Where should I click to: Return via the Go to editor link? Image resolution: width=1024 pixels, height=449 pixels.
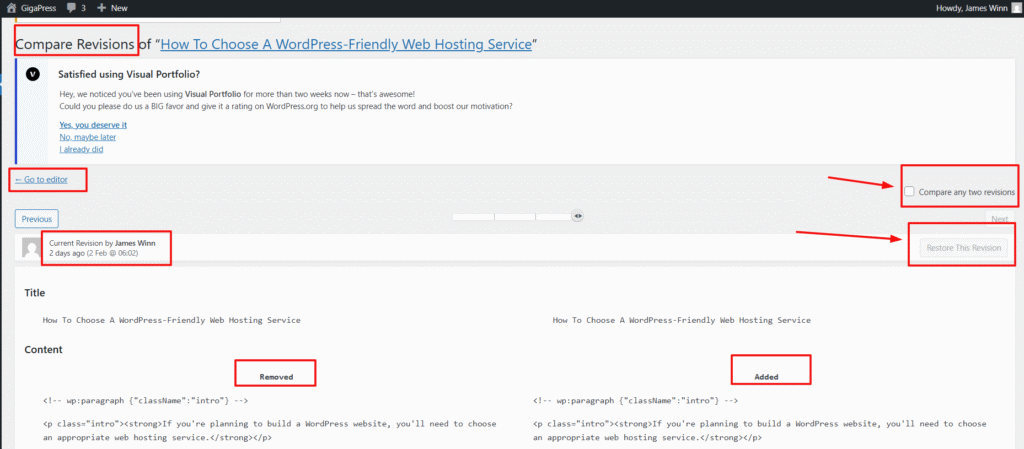point(41,180)
